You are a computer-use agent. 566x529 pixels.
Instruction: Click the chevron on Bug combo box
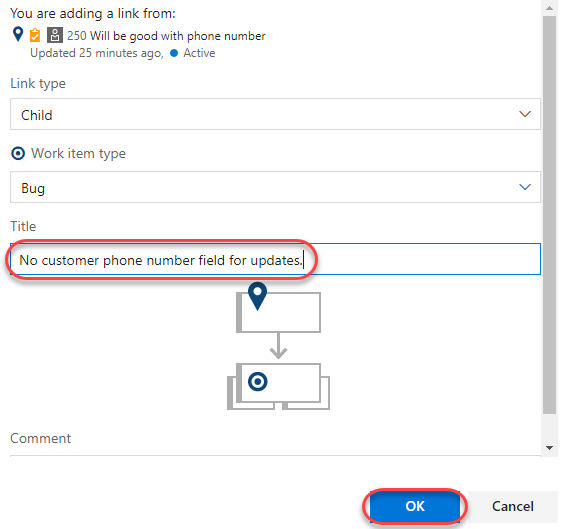(x=524, y=187)
